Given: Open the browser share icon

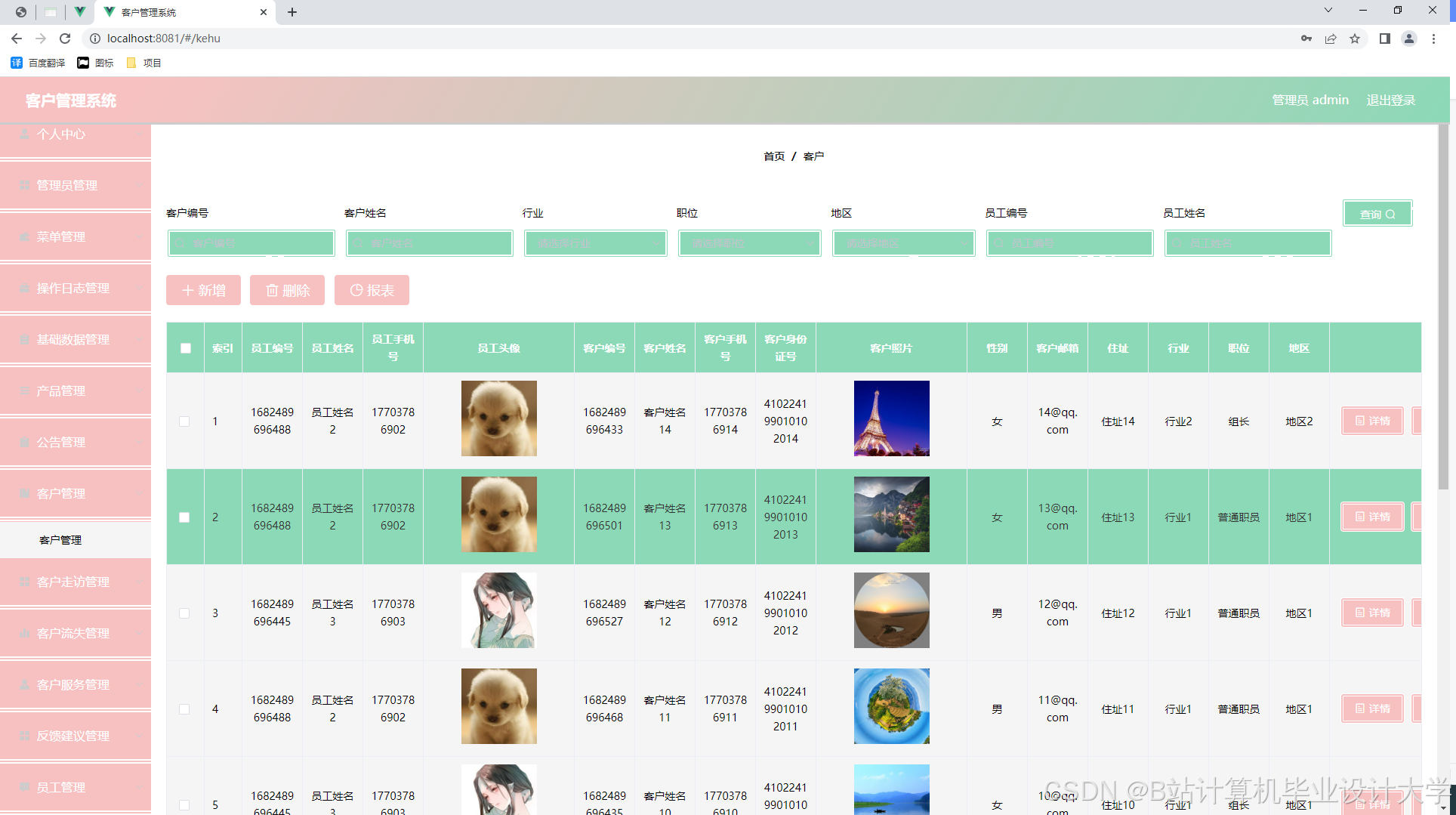Looking at the screenshot, I should click(1331, 39).
